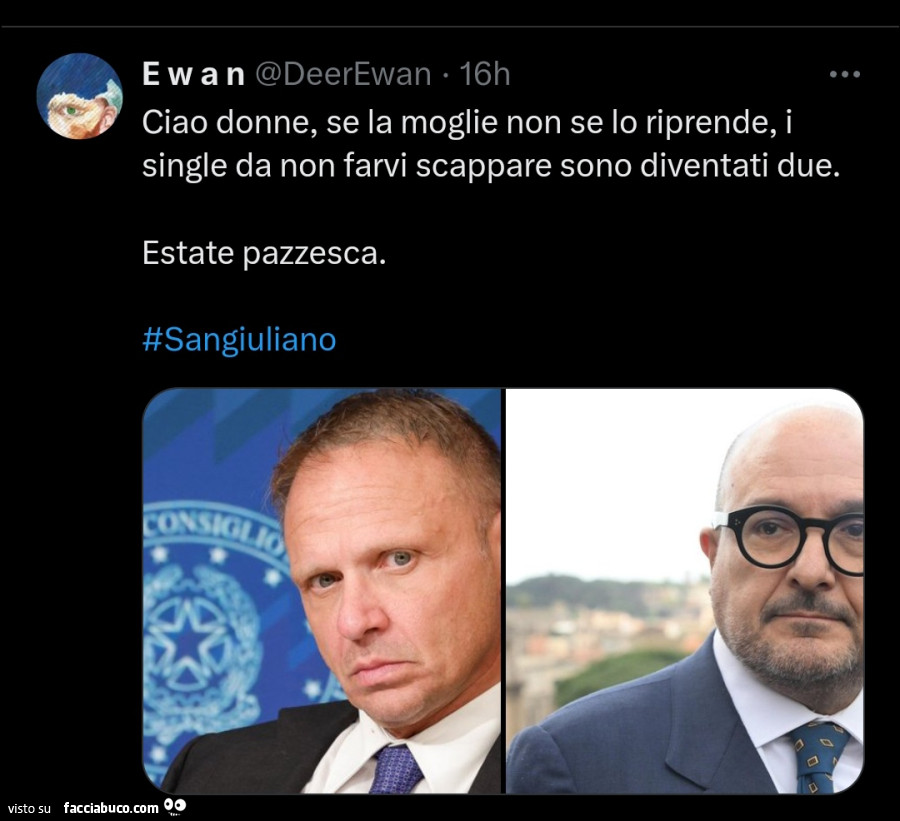Click the patterned teal tie in right photo
The image size is (900, 821).
[817, 758]
